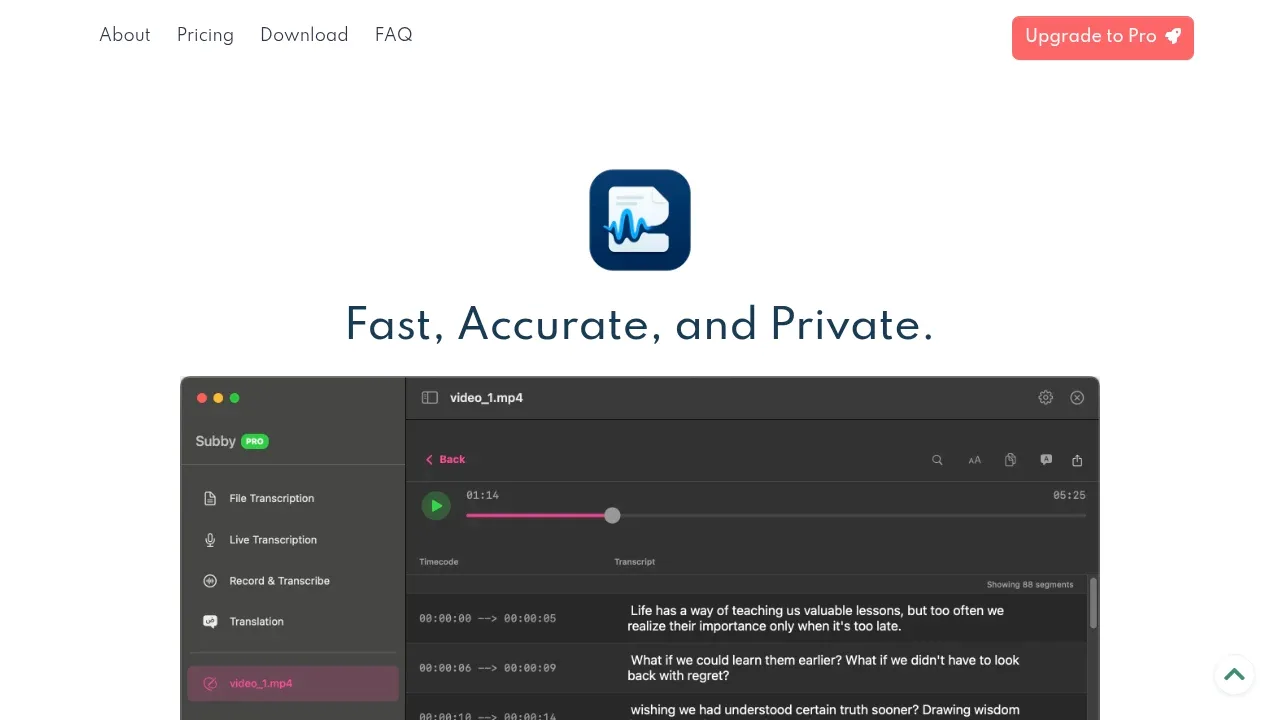
Task: Click the green macOS zoom button
Action: pos(235,398)
